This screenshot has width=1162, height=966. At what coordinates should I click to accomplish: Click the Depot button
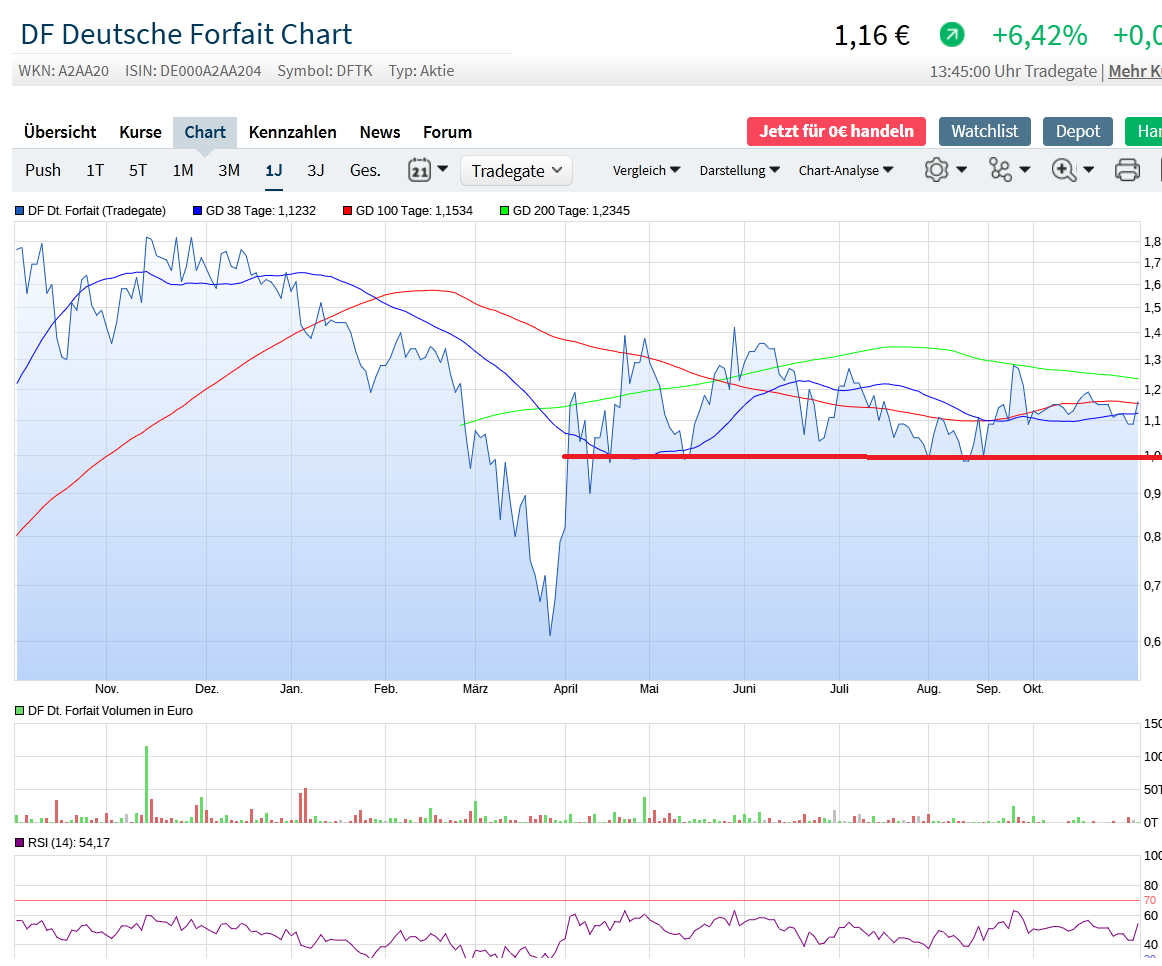click(x=1078, y=131)
